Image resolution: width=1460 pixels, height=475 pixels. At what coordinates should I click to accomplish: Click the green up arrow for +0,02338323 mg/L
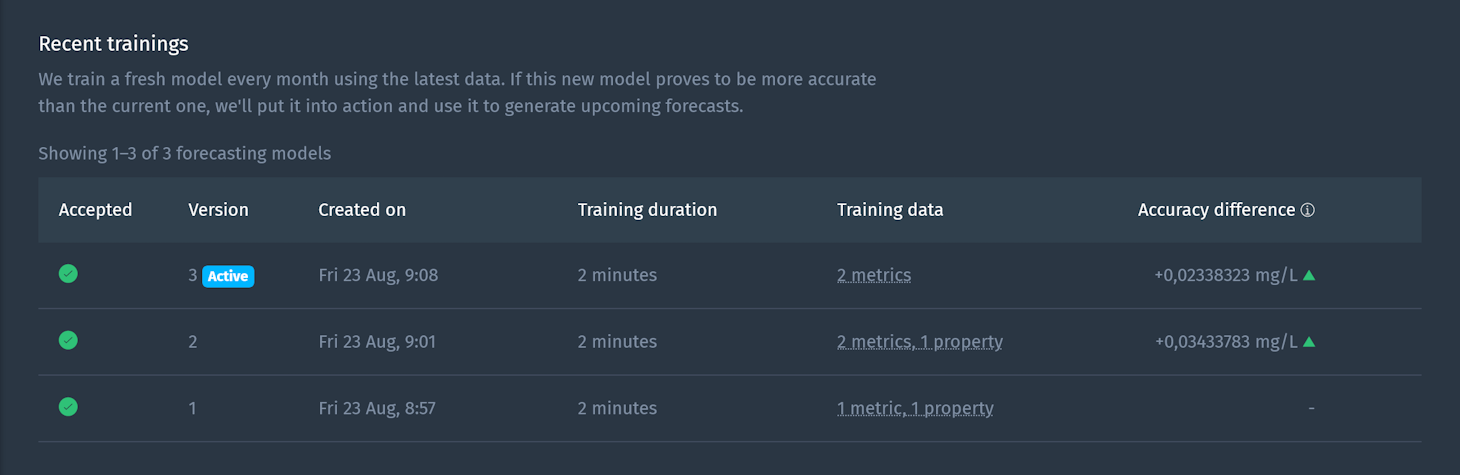click(1309, 275)
